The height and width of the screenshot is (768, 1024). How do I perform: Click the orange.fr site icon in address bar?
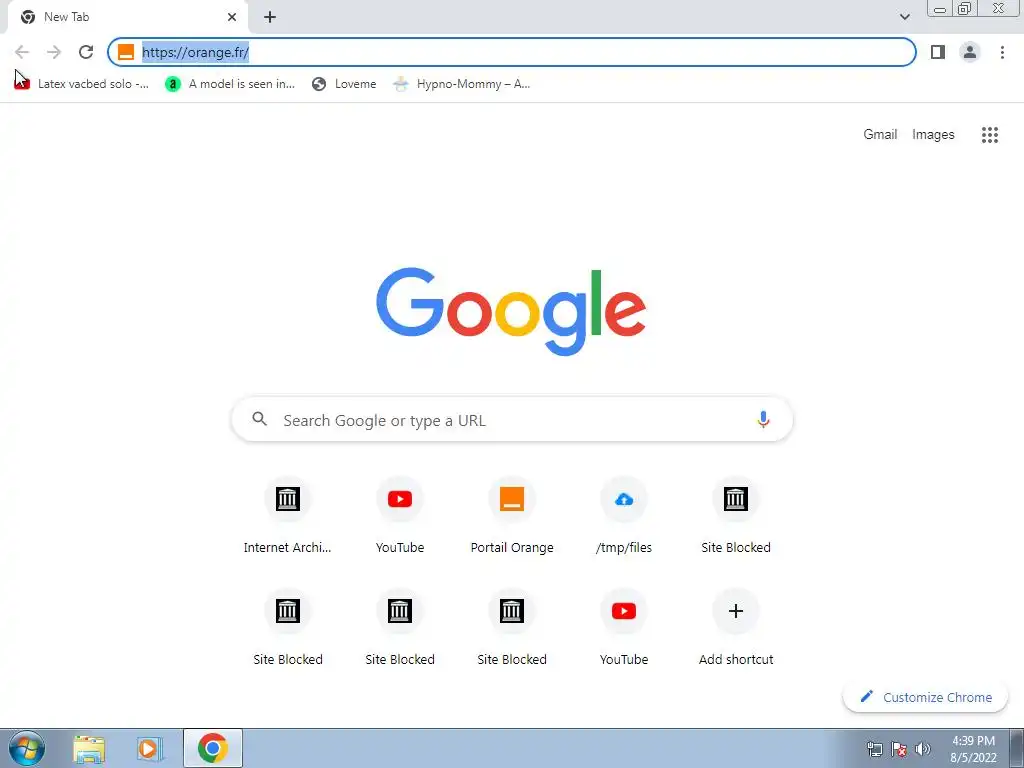[126, 52]
